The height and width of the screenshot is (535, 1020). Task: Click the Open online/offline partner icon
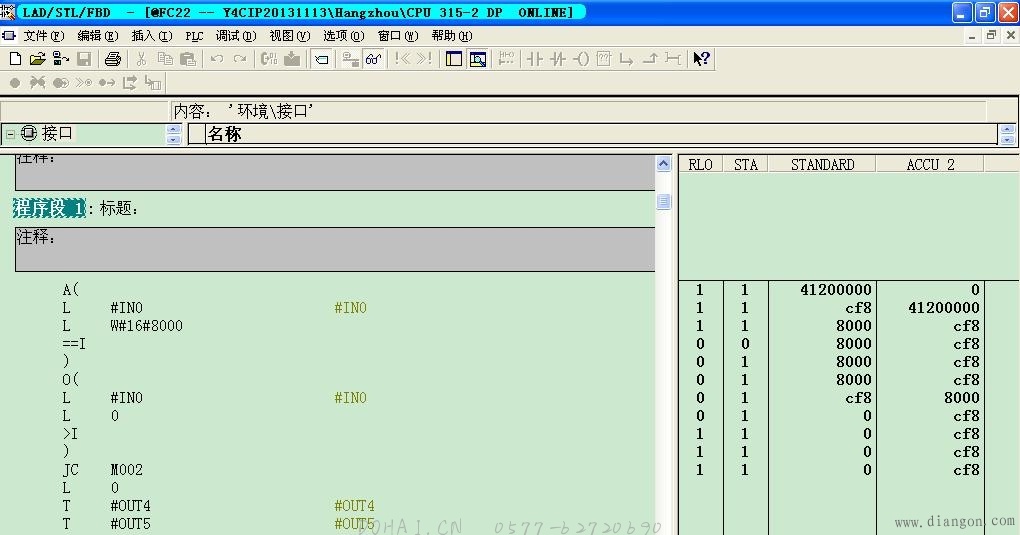(x=60, y=59)
